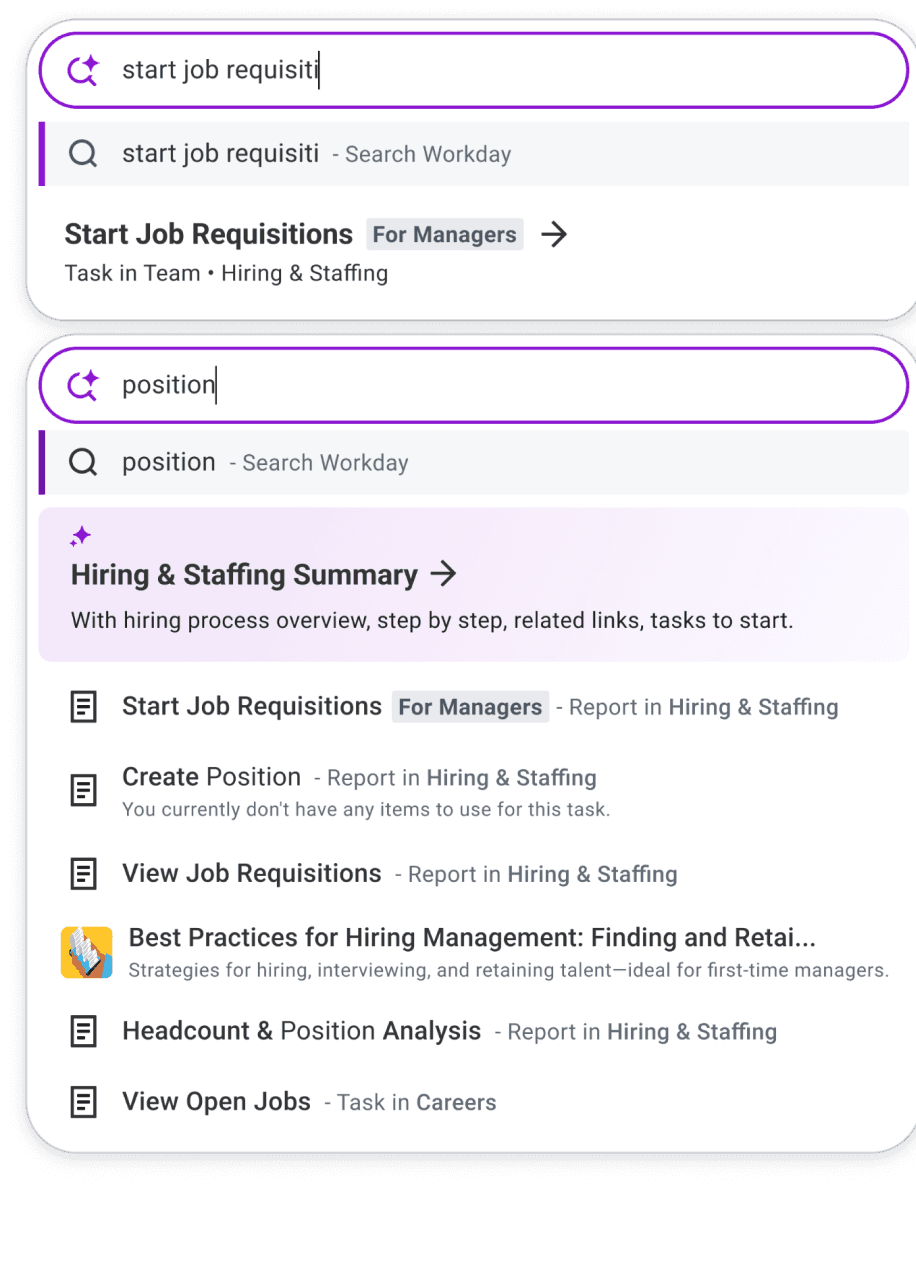Select View Open Jobs task in Careers
The image size is (916, 1284).
(216, 1102)
